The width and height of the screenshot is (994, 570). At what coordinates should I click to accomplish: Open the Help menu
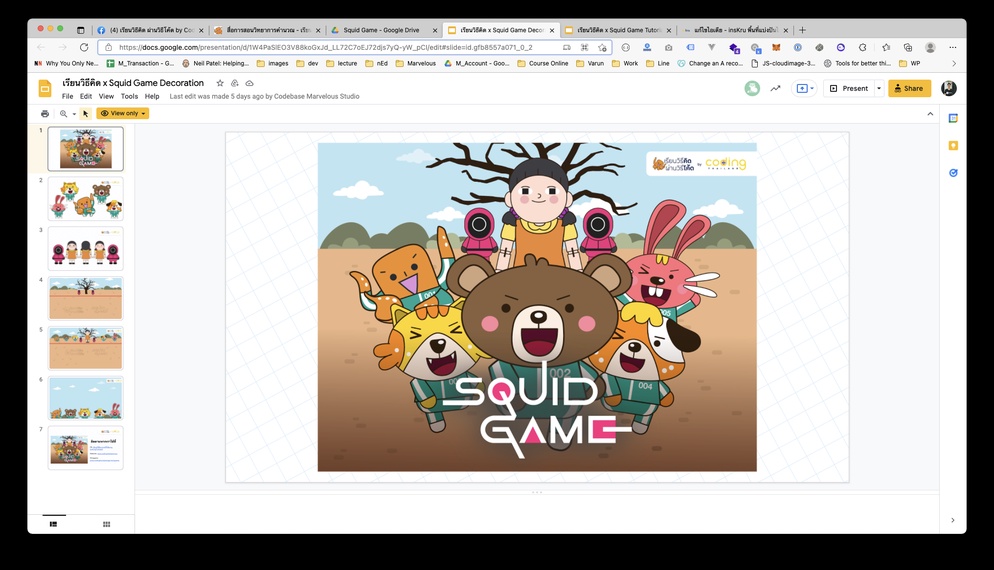(x=152, y=96)
